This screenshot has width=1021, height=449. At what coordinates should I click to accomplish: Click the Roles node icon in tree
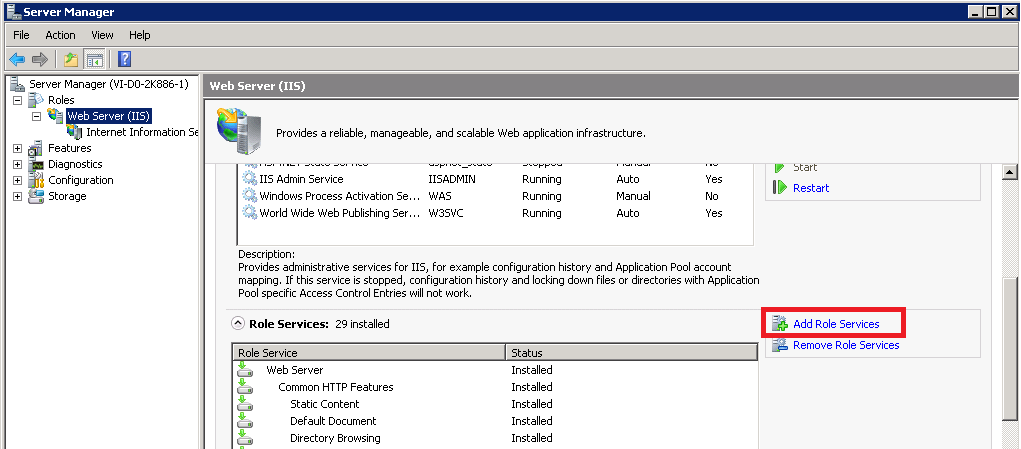(37, 100)
